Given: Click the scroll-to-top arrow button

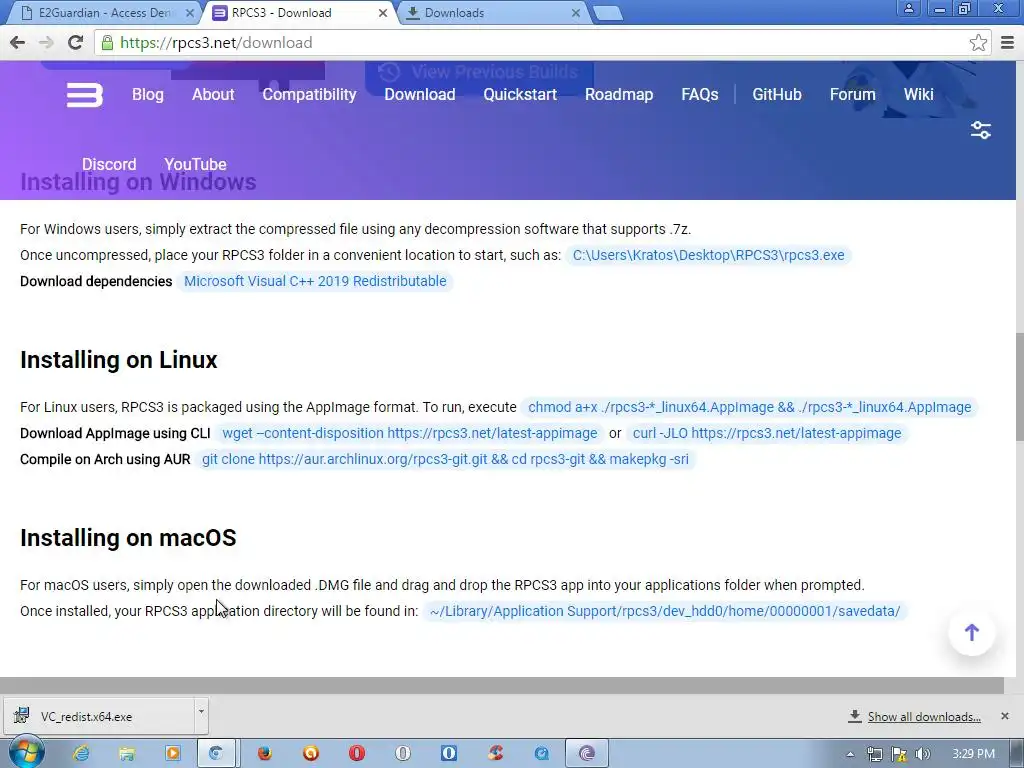Looking at the screenshot, I should click(972, 632).
